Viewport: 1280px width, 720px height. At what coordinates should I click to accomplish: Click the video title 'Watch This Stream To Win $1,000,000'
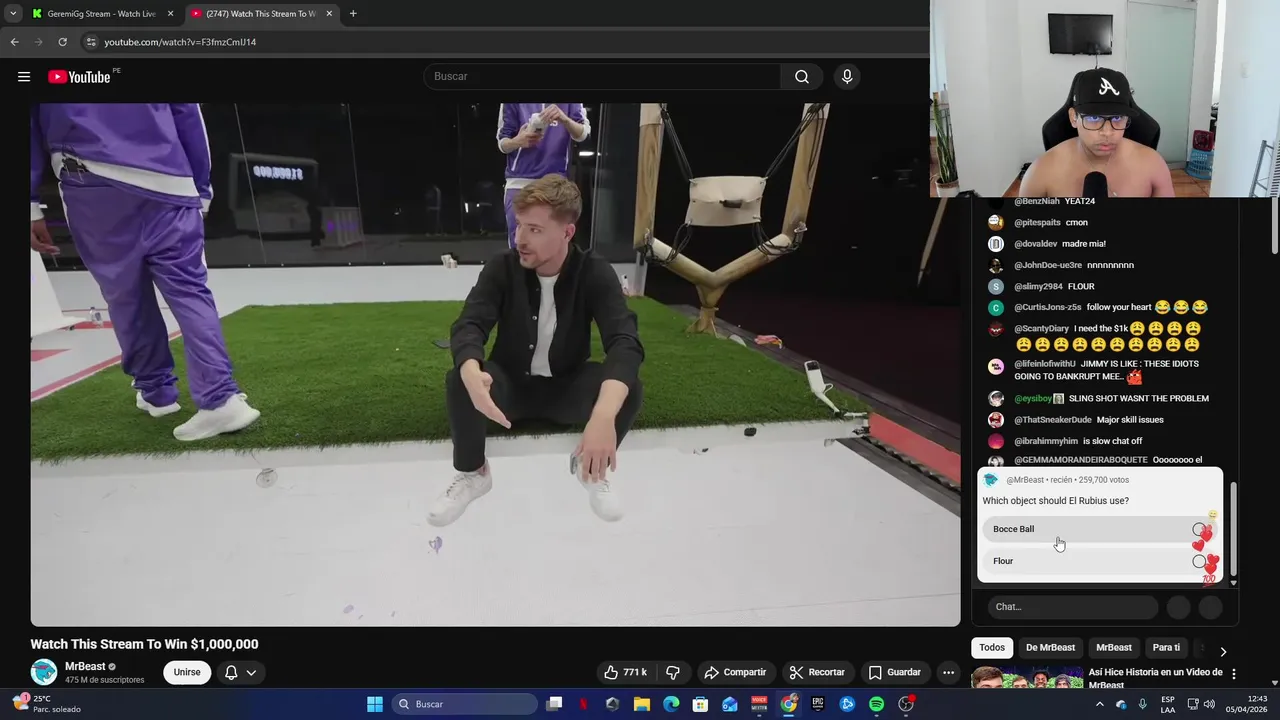tap(144, 644)
